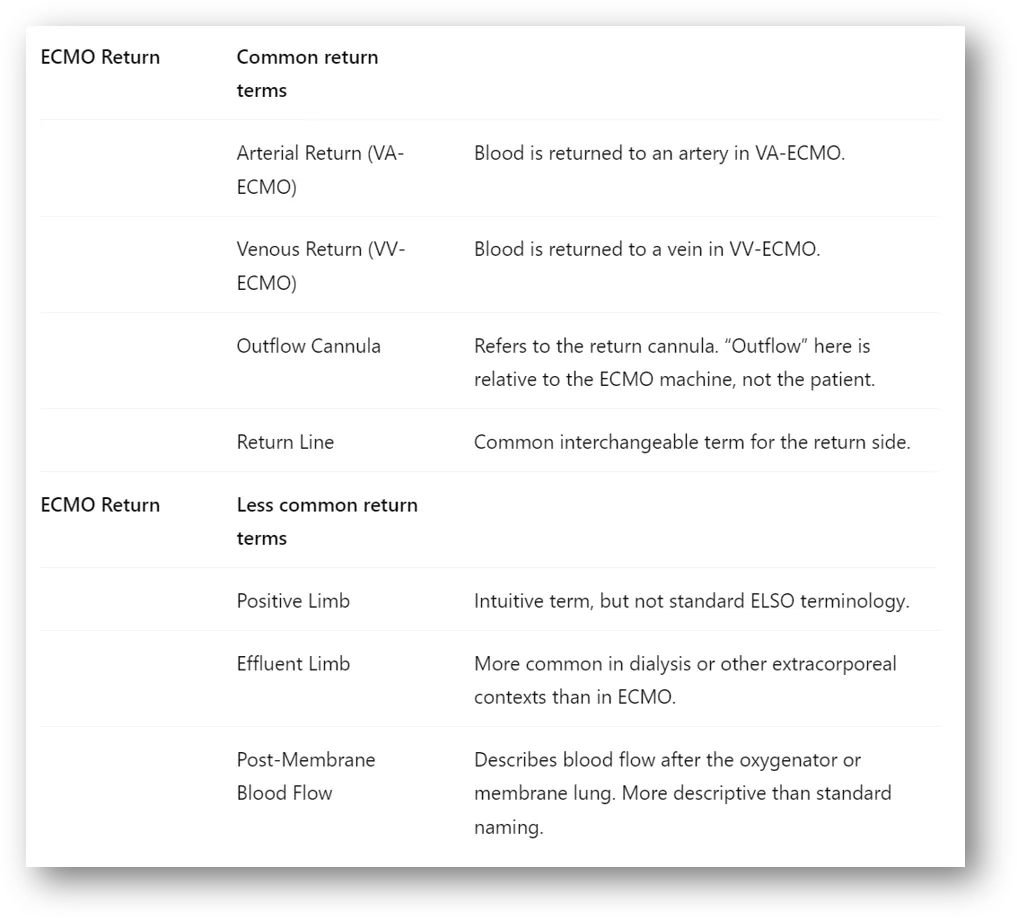Click the Effluent Limb term
The height and width of the screenshot is (919, 1017).
(x=293, y=663)
